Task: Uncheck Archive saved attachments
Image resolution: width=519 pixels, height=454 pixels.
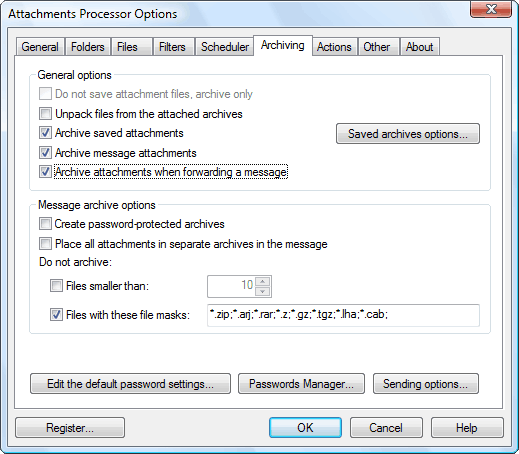Action: [45, 133]
